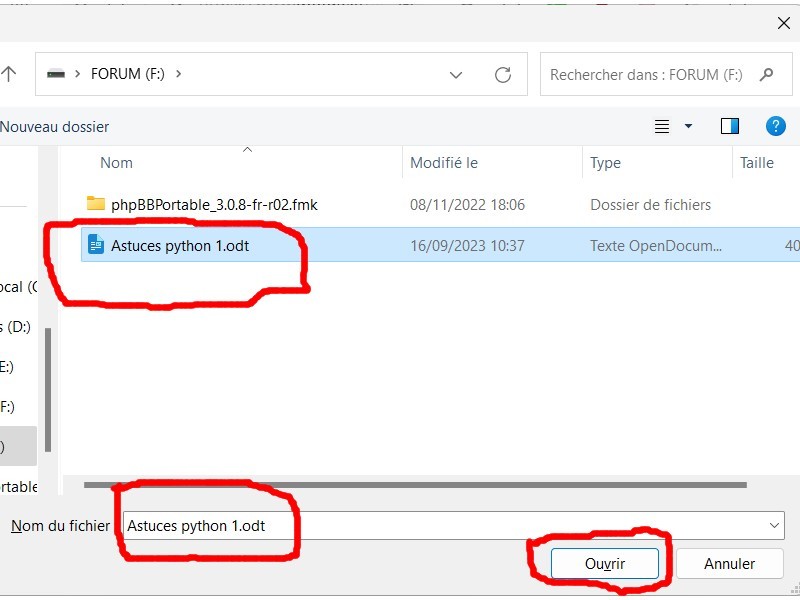Sort by the Type column header
The height and width of the screenshot is (600, 800).
pyautogui.click(x=605, y=163)
